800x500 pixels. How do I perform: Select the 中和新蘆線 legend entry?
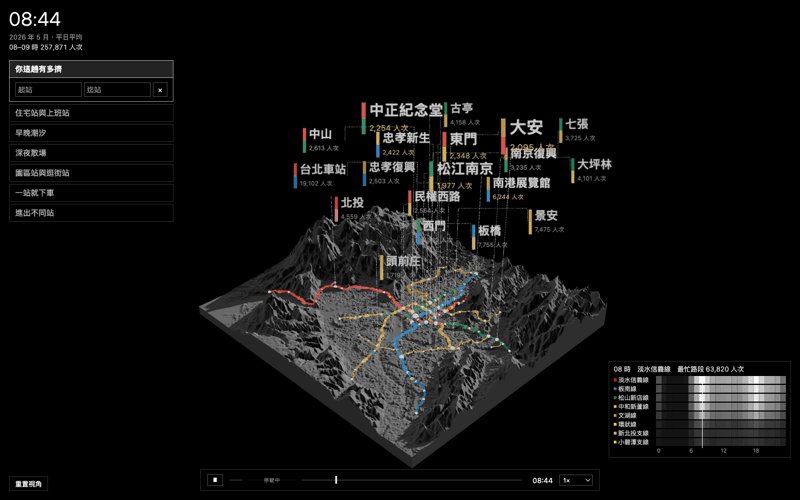click(631, 407)
